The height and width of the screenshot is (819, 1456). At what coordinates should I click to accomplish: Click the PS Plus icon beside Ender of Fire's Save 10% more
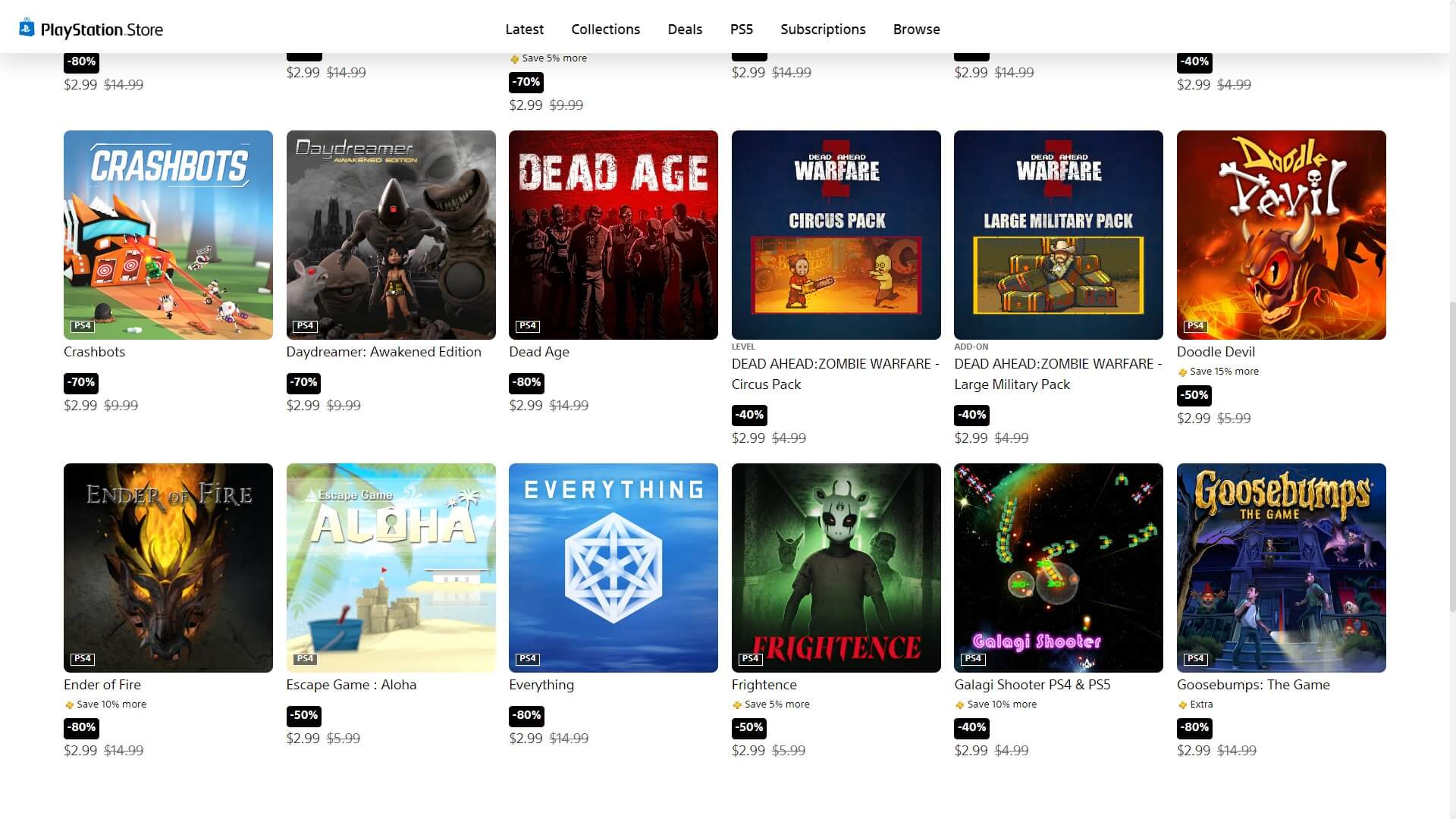tap(69, 705)
